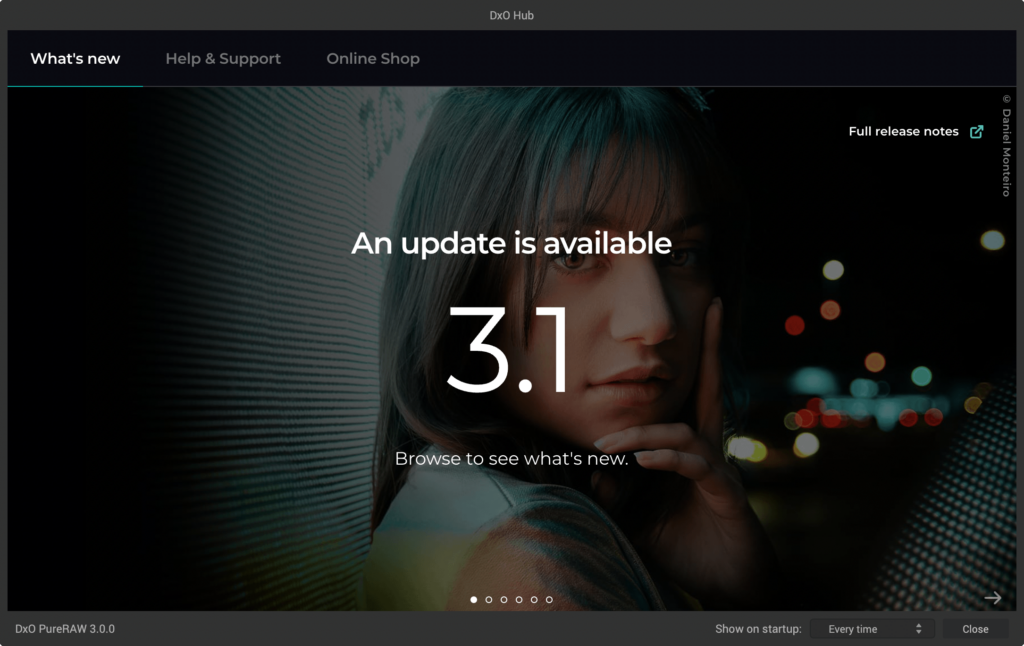This screenshot has width=1024, height=646.
Task: Click the DxO PureRAW 3.0.0 version text
Action: 65,629
